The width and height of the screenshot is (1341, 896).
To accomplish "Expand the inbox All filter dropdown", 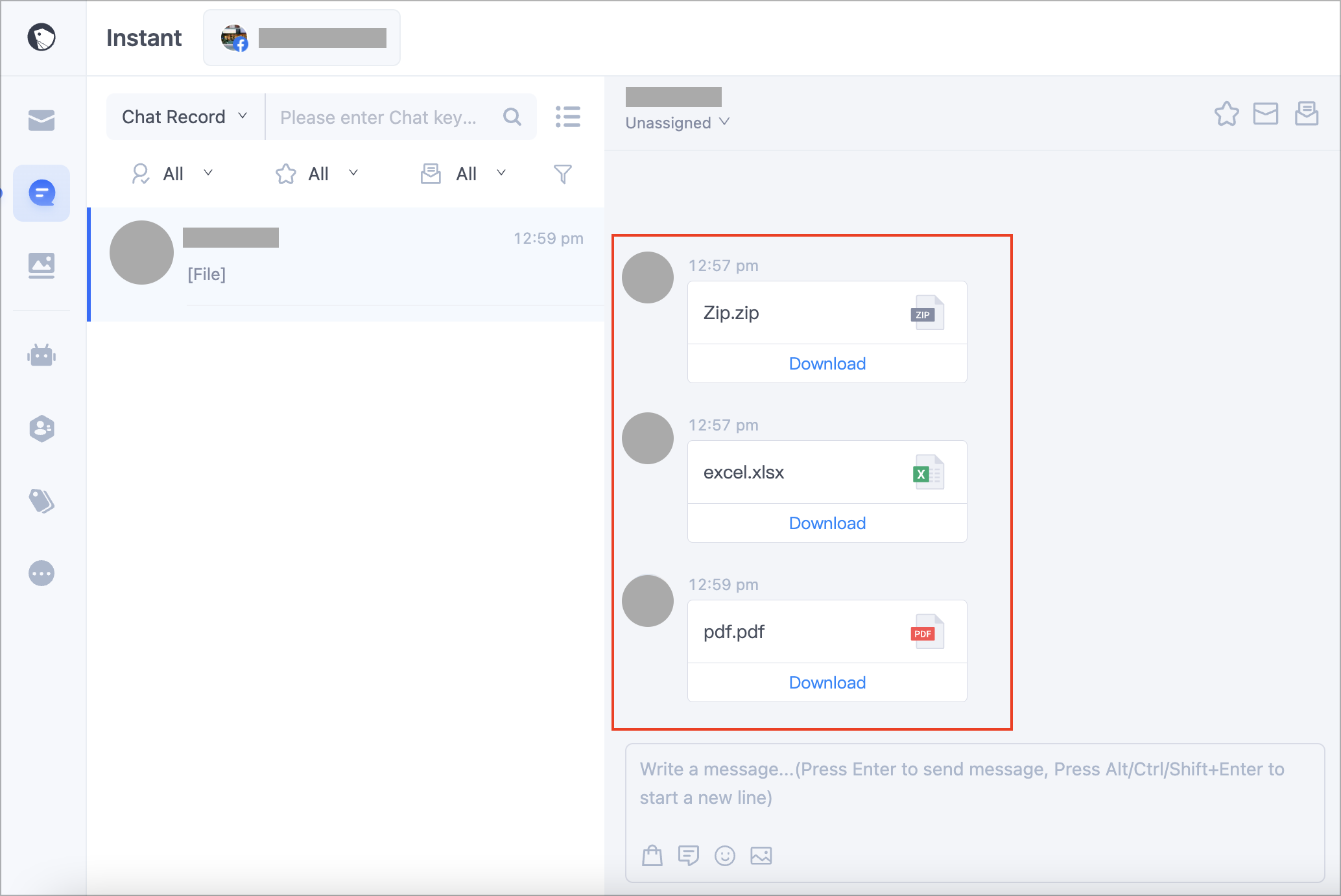I will point(464,174).
